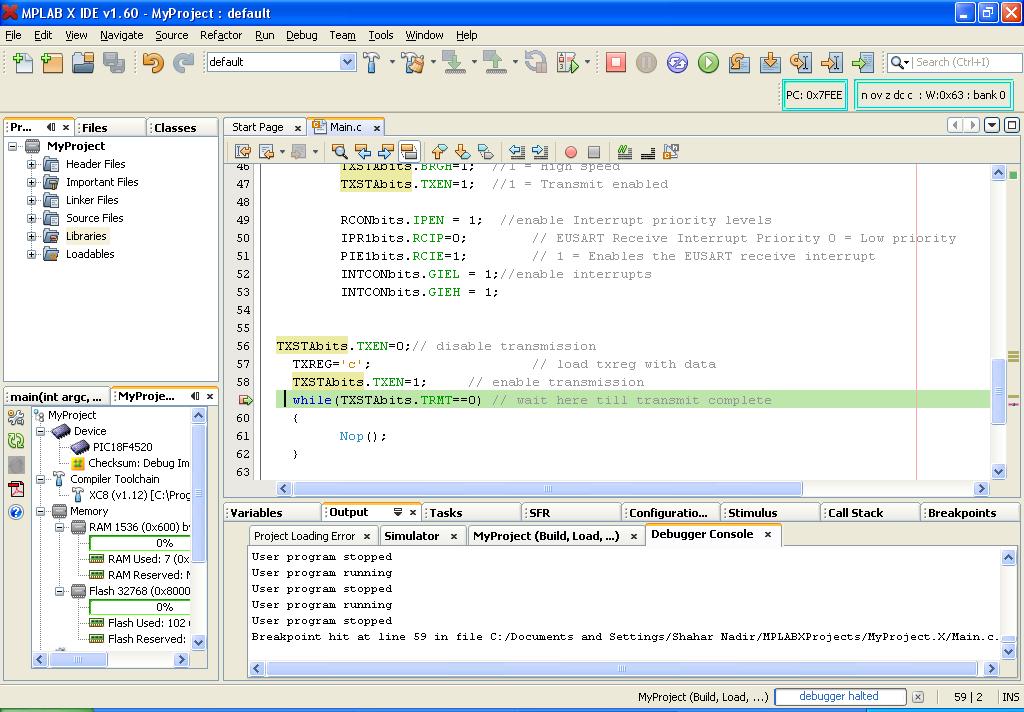Toggle highlight search in editor toolbar
This screenshot has height=712, width=1024.
pos(409,152)
